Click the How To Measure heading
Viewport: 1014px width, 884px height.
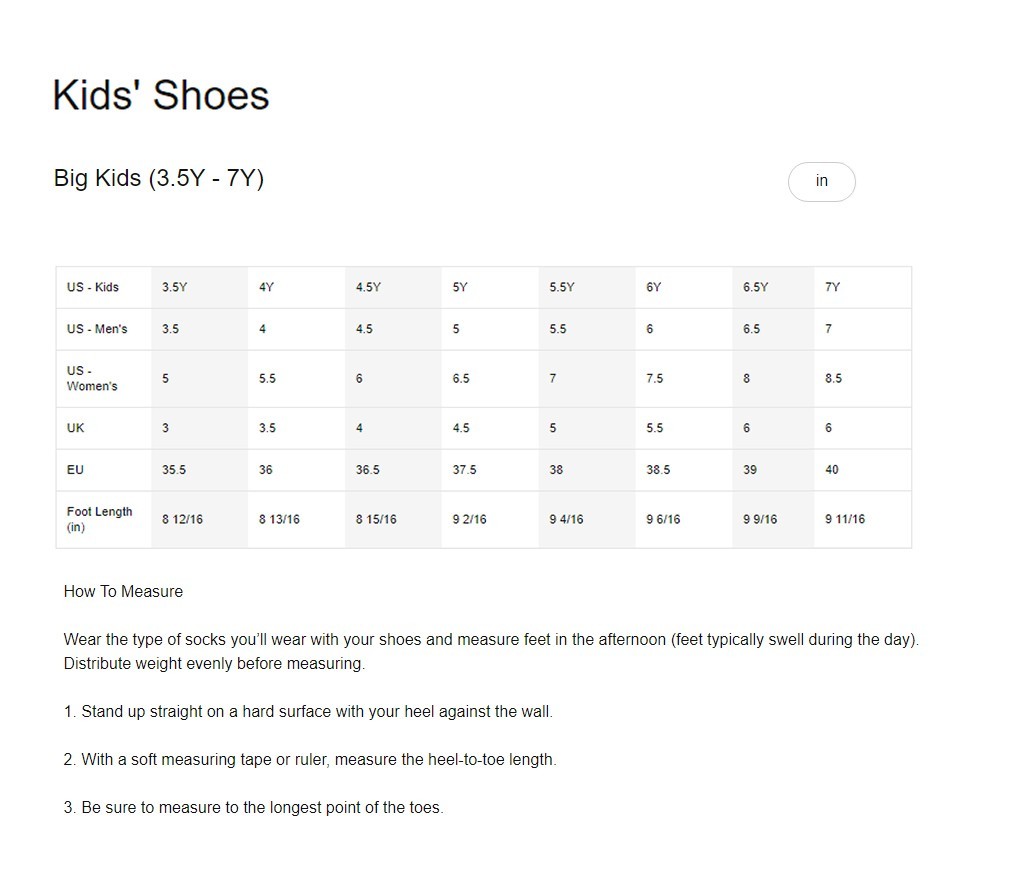[123, 591]
